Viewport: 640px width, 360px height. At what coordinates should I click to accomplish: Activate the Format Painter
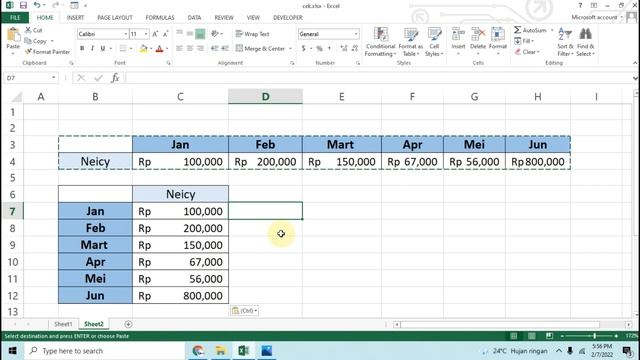[47, 52]
